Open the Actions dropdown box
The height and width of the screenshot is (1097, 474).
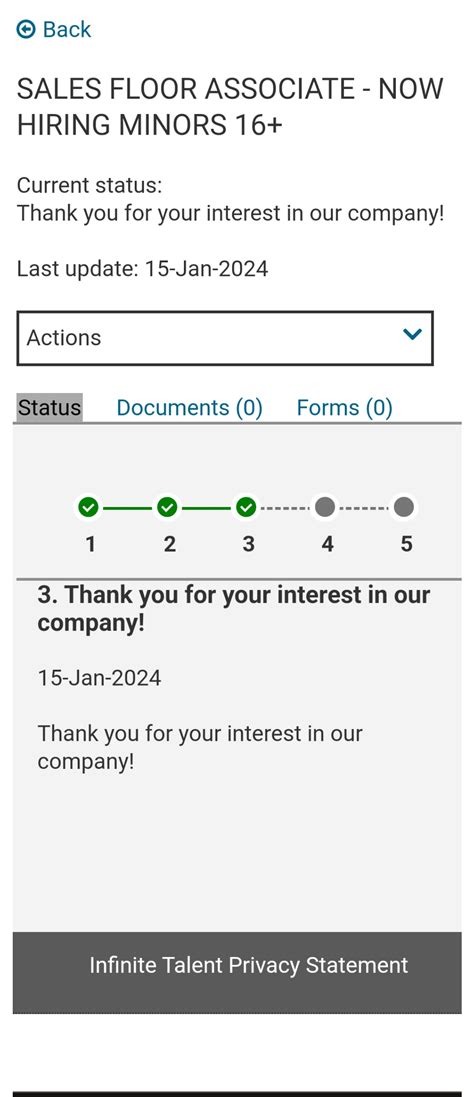225,338
